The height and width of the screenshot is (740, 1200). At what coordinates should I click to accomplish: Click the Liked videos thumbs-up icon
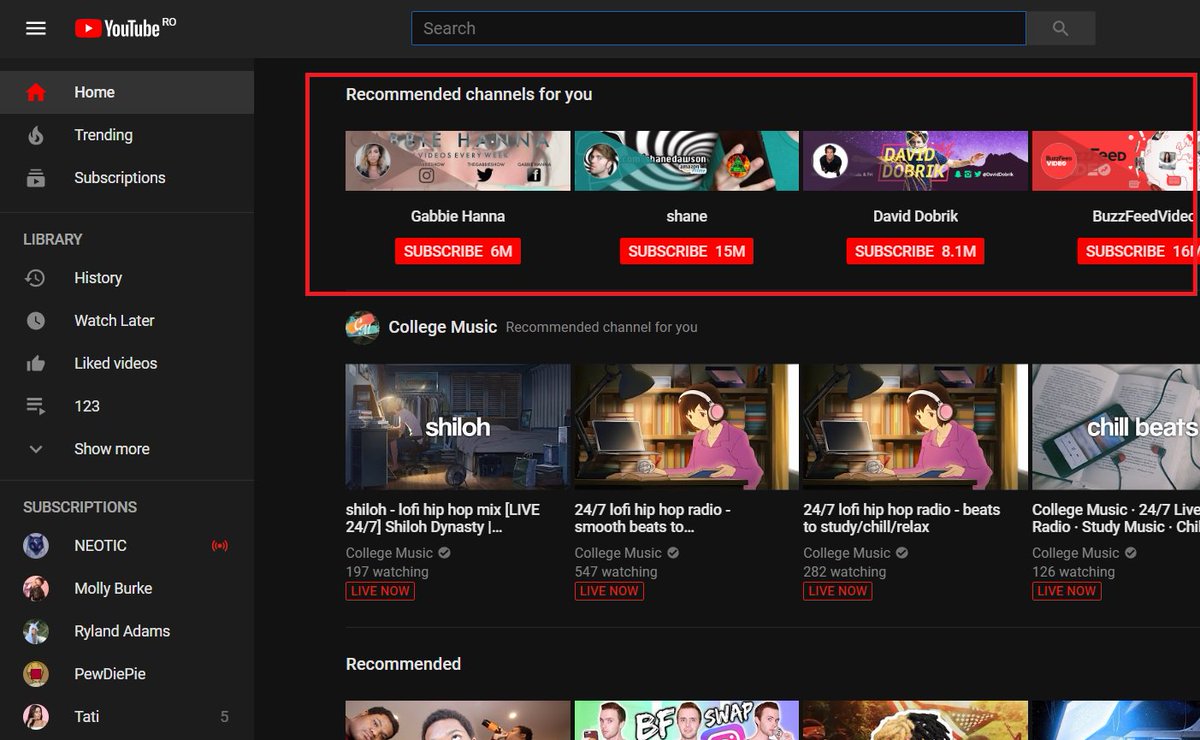tap(36, 364)
